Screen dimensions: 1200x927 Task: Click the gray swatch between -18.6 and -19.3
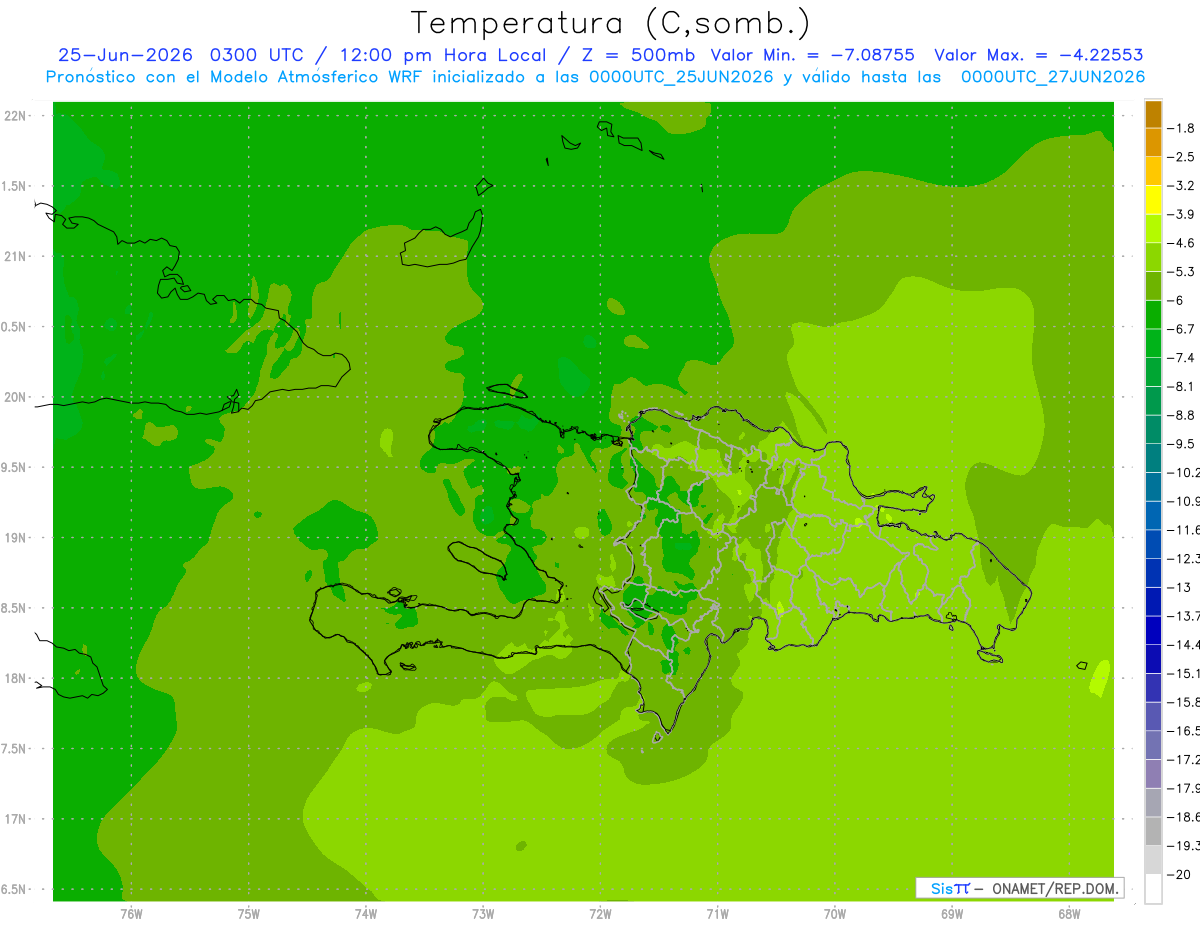[x=1153, y=831]
